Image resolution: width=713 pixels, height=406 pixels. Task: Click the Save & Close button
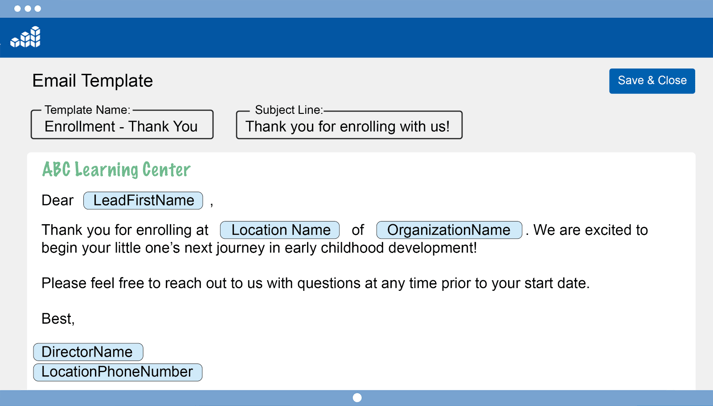(652, 81)
